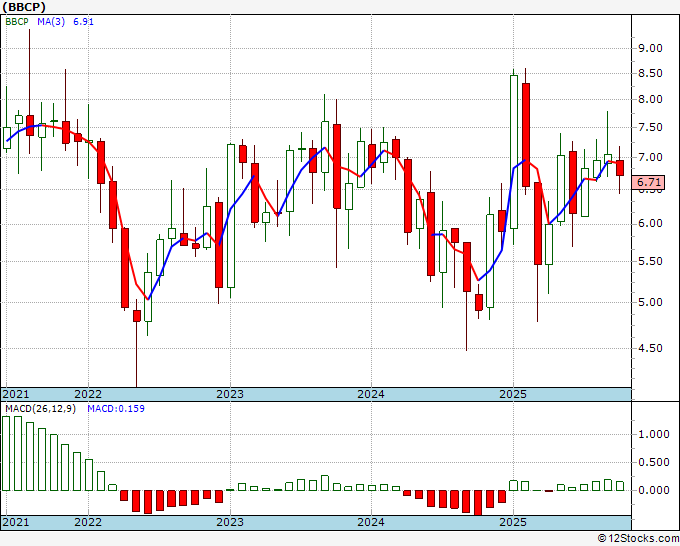
Task: Click the current price tag 6.71
Action: (x=648, y=182)
